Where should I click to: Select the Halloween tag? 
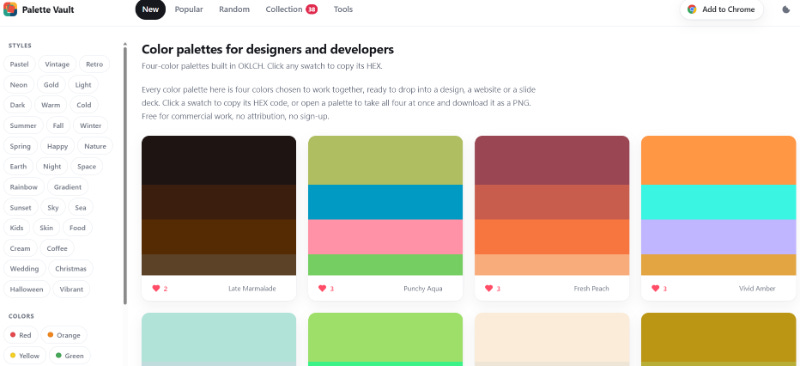click(x=27, y=289)
